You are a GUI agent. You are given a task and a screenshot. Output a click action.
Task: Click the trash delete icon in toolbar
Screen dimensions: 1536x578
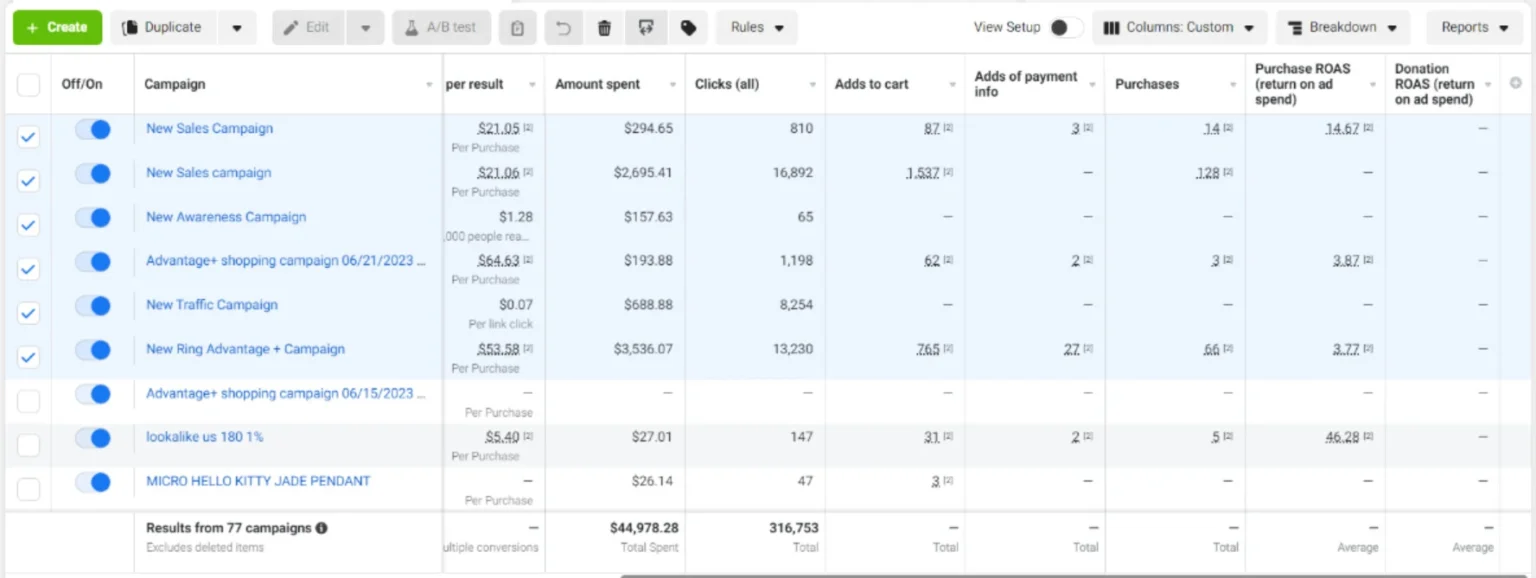pyautogui.click(x=604, y=28)
